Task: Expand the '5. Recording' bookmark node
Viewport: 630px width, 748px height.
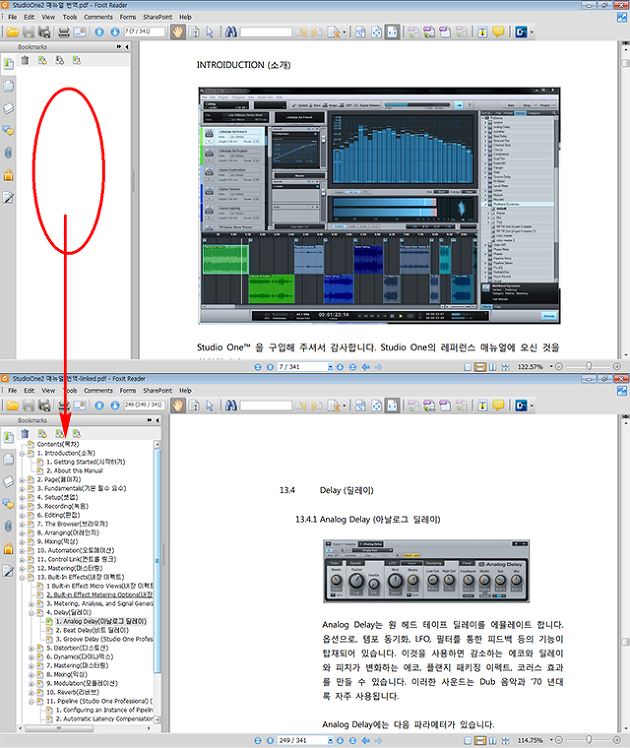Action: click(22, 507)
